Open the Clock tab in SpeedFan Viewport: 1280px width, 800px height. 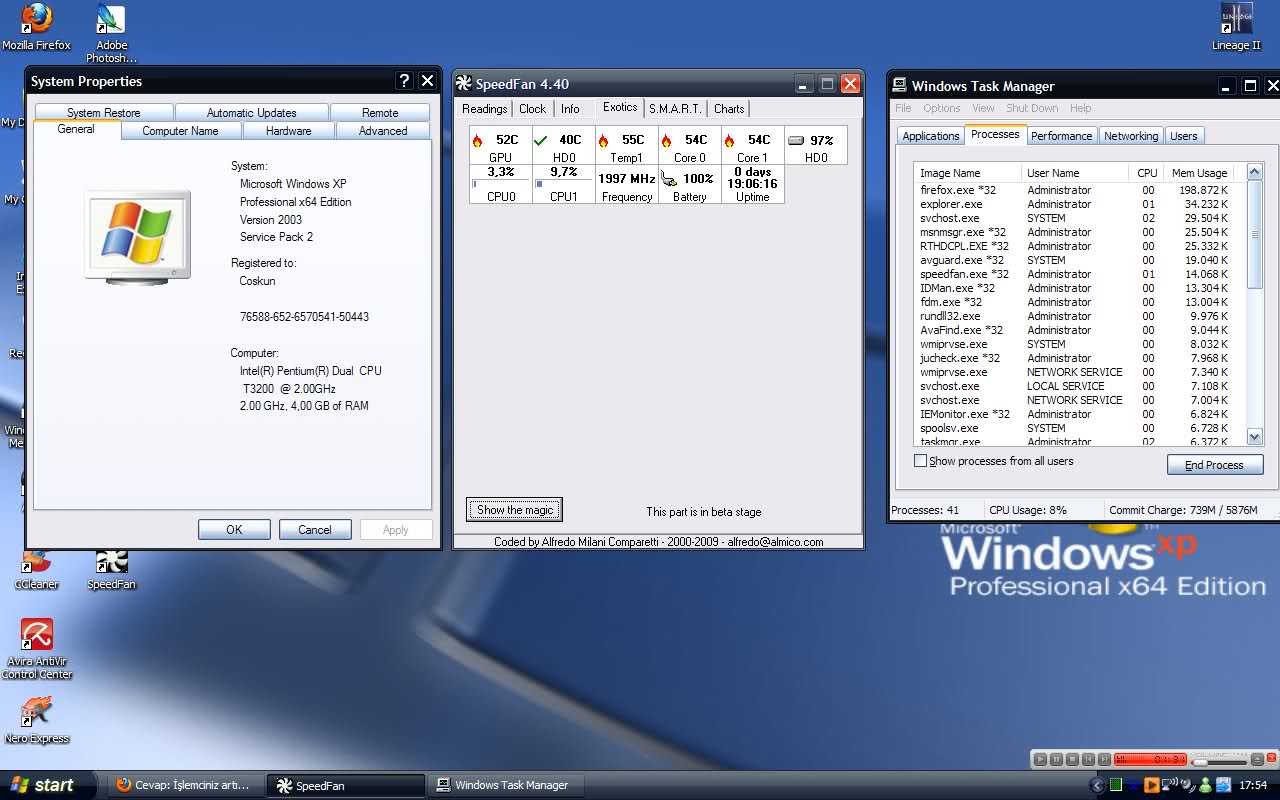533,108
